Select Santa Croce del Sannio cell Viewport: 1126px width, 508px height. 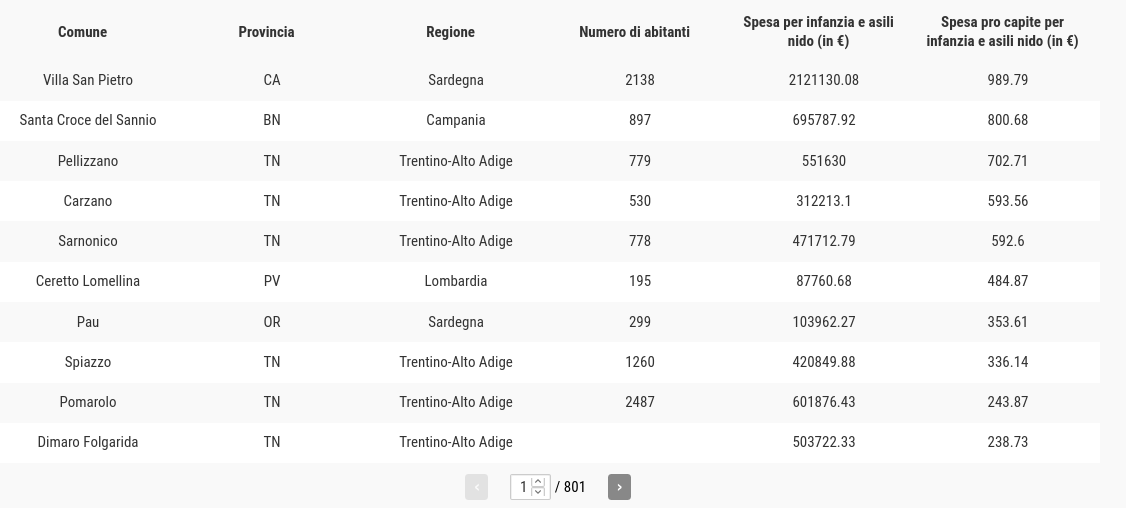point(88,120)
